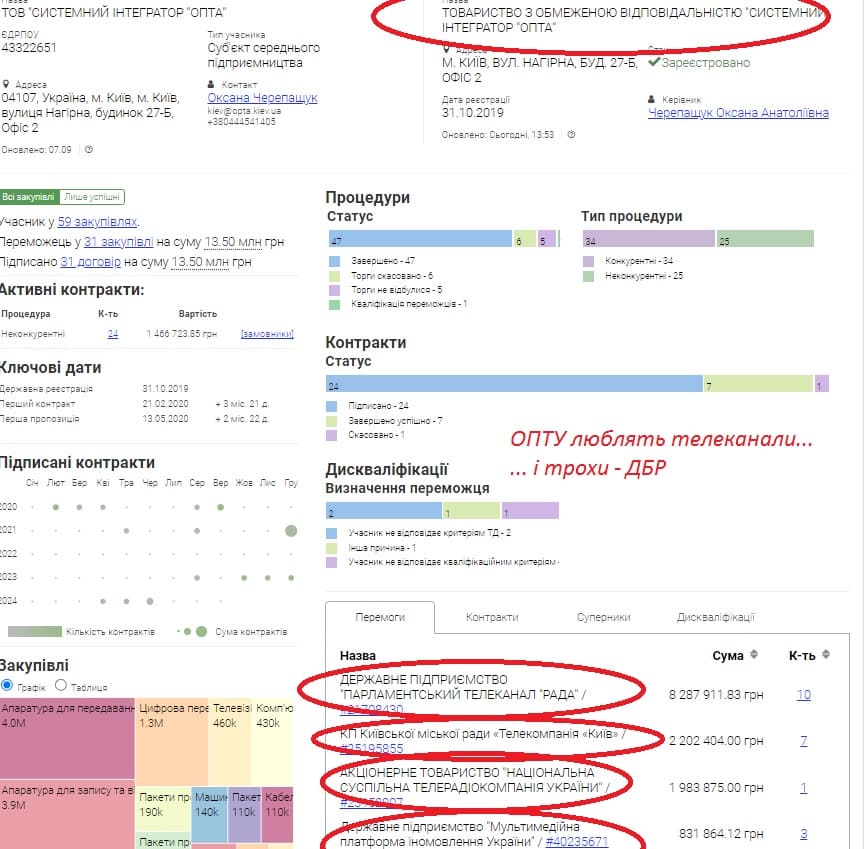Viewport: 864px width, 849px height.
Task: Click the large December 2021 contract bubble
Action: point(291,530)
